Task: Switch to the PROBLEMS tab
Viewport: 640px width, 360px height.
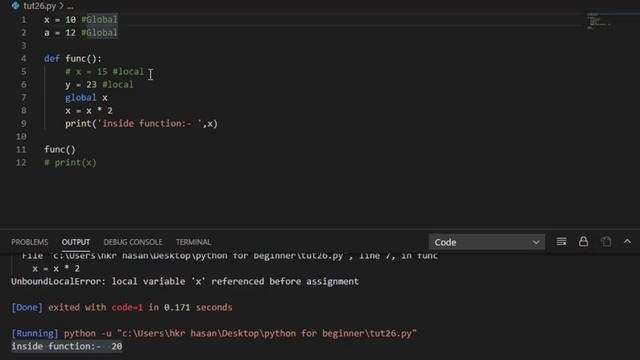Action: pyautogui.click(x=30, y=242)
